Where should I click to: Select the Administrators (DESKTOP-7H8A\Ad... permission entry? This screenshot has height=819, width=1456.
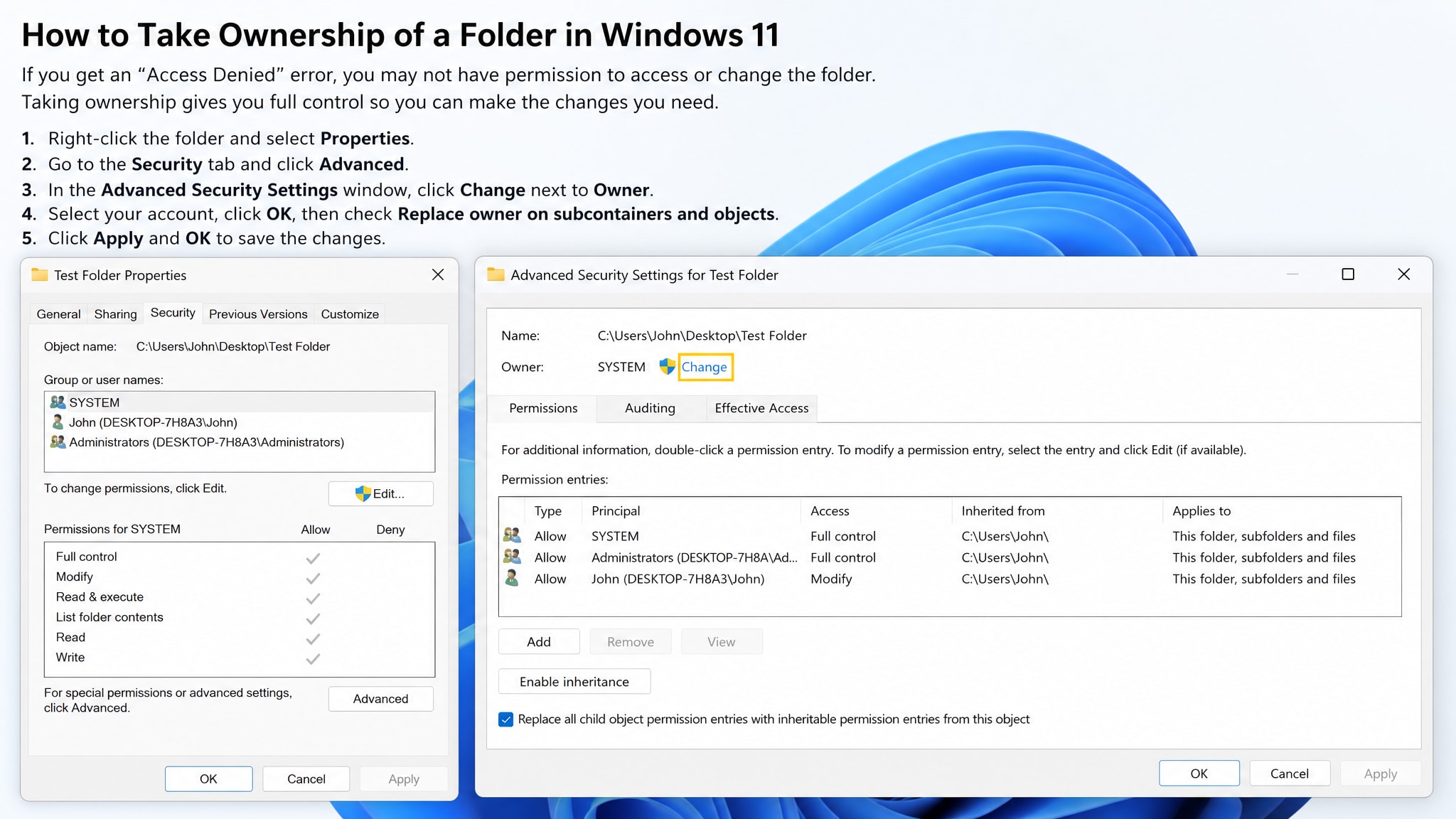tap(950, 557)
